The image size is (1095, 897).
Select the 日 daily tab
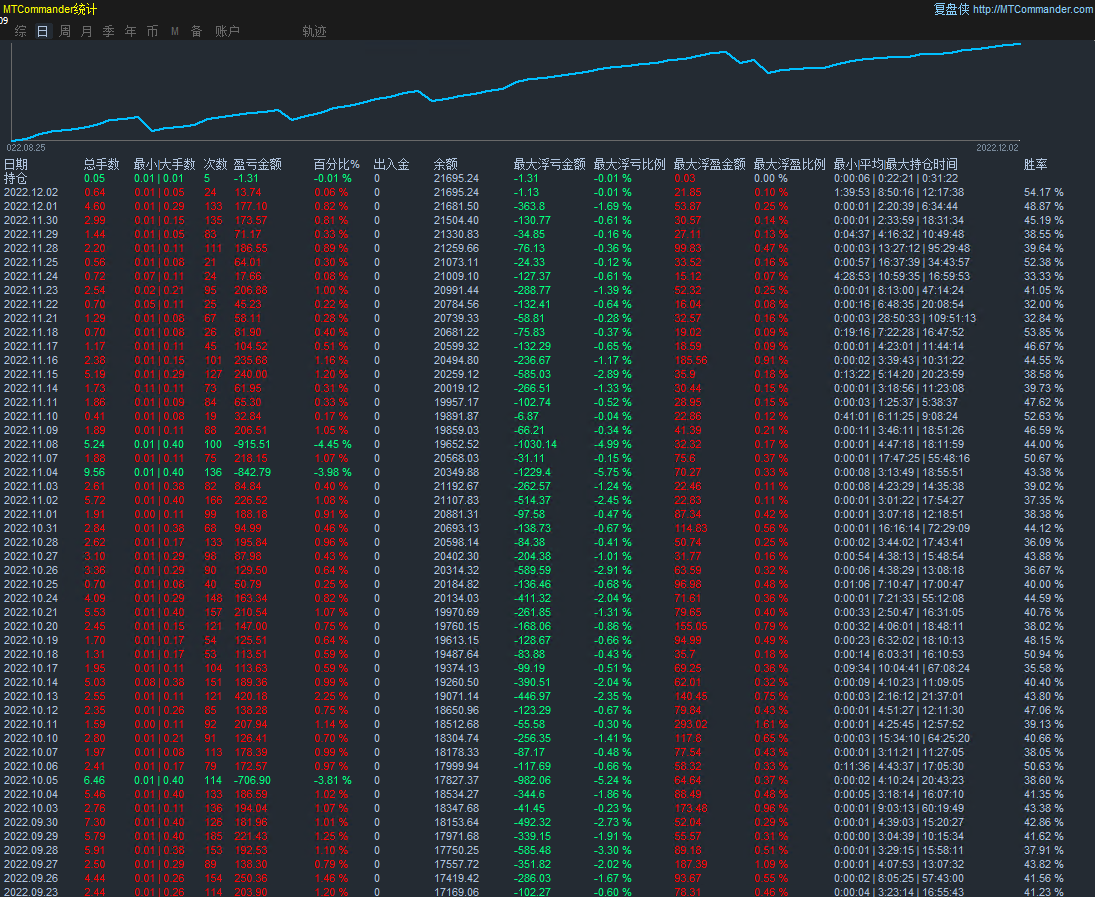click(x=43, y=31)
